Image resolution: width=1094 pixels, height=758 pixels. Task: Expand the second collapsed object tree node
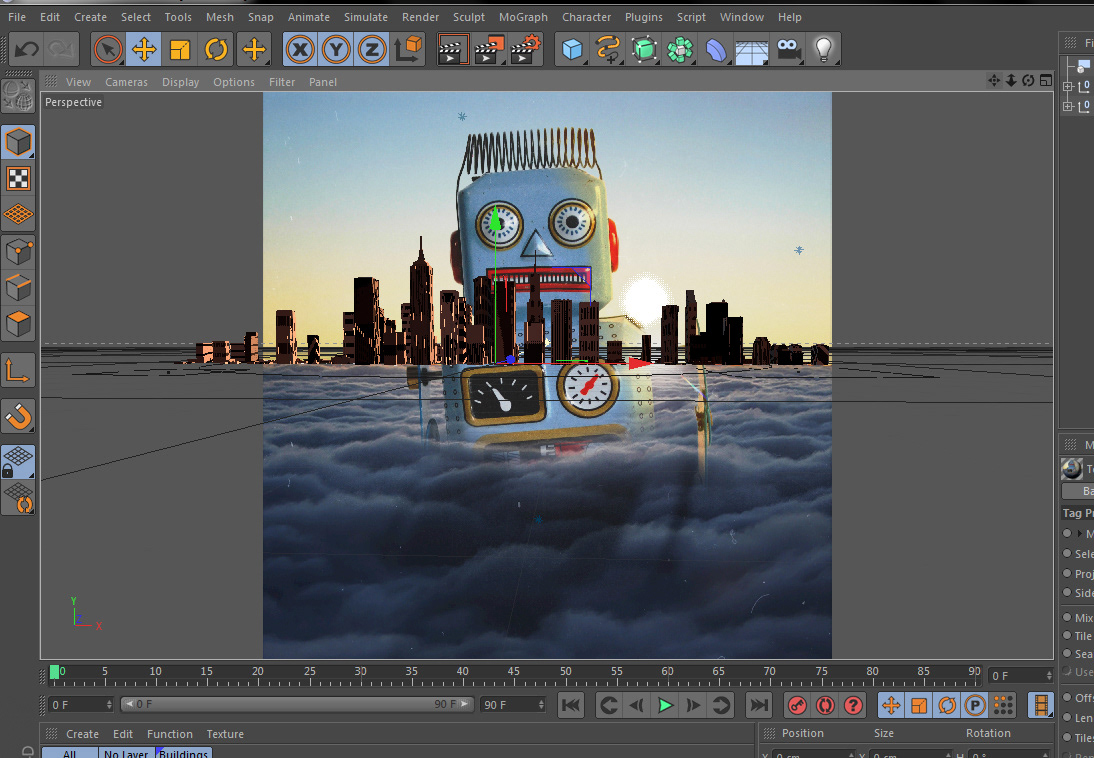(1068, 106)
